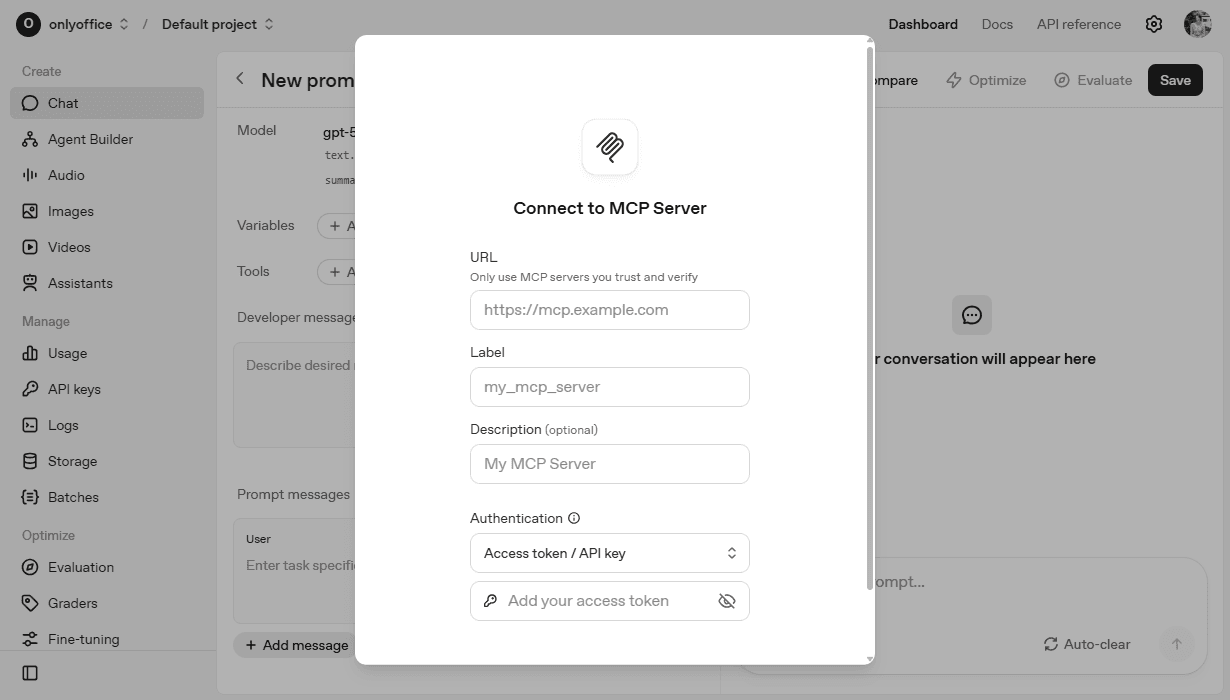
Task: Navigate to Images via sidebar icon
Action: coord(71,211)
